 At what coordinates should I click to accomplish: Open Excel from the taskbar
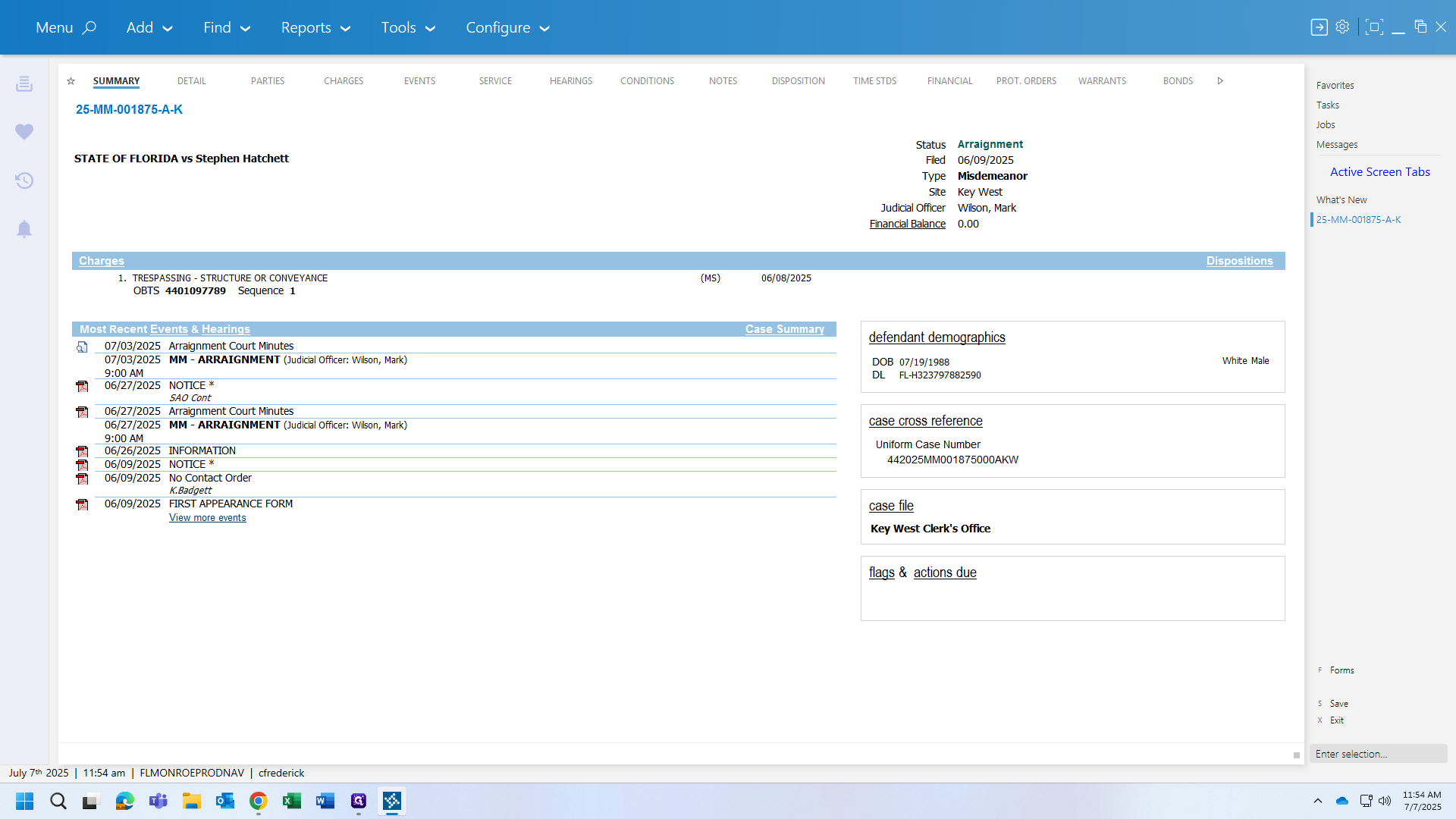point(291,801)
